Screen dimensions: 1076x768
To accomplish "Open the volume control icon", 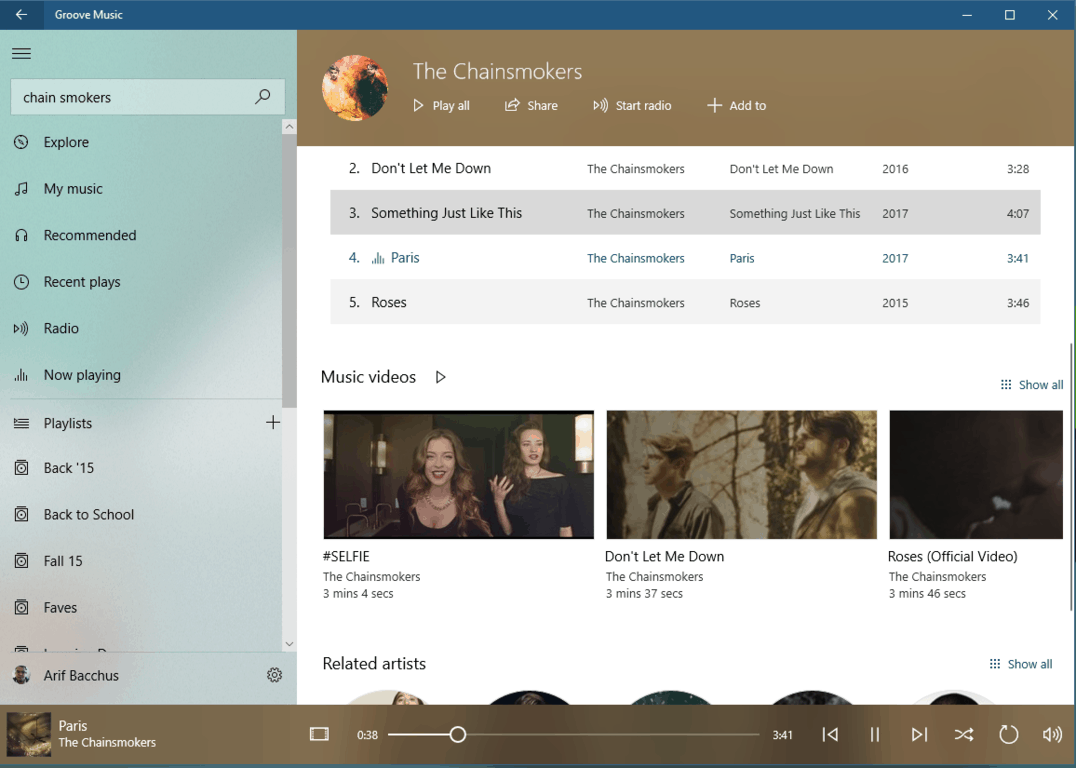I will (1052, 735).
